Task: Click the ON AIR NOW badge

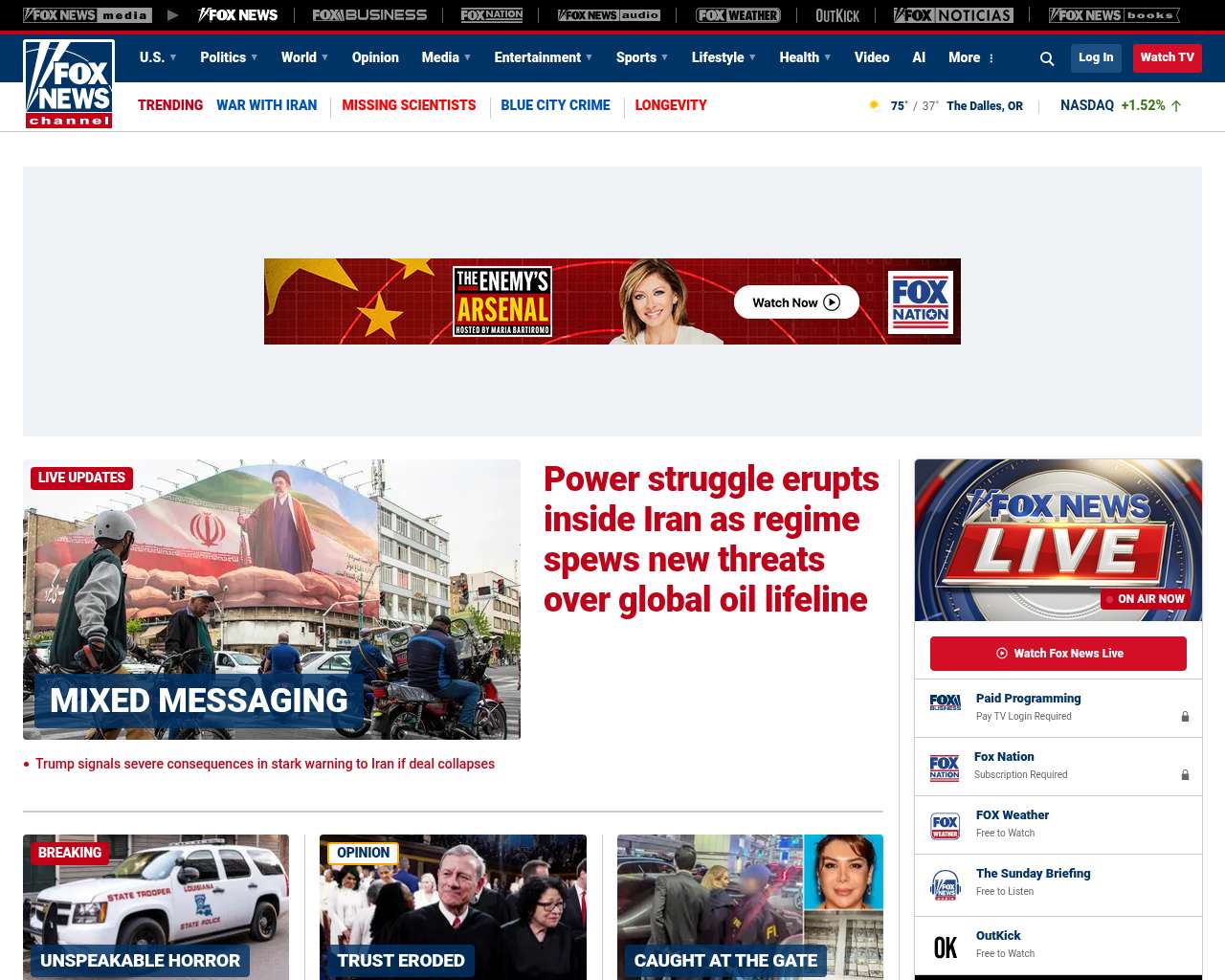Action: coord(1145,599)
